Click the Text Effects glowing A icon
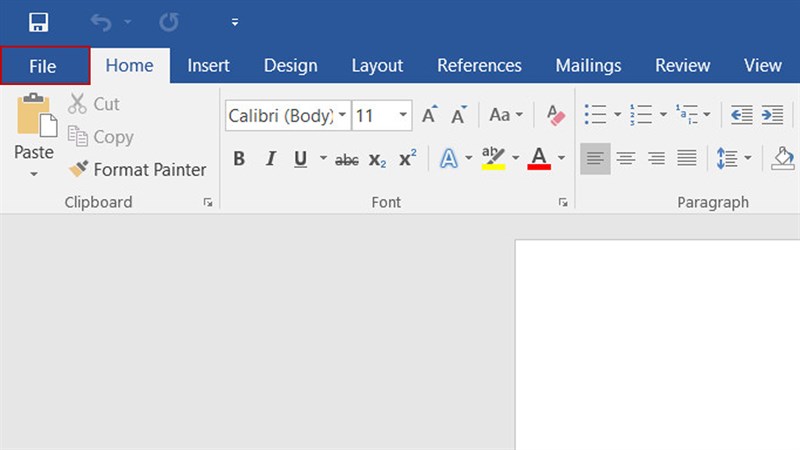800x450 pixels. coord(449,159)
